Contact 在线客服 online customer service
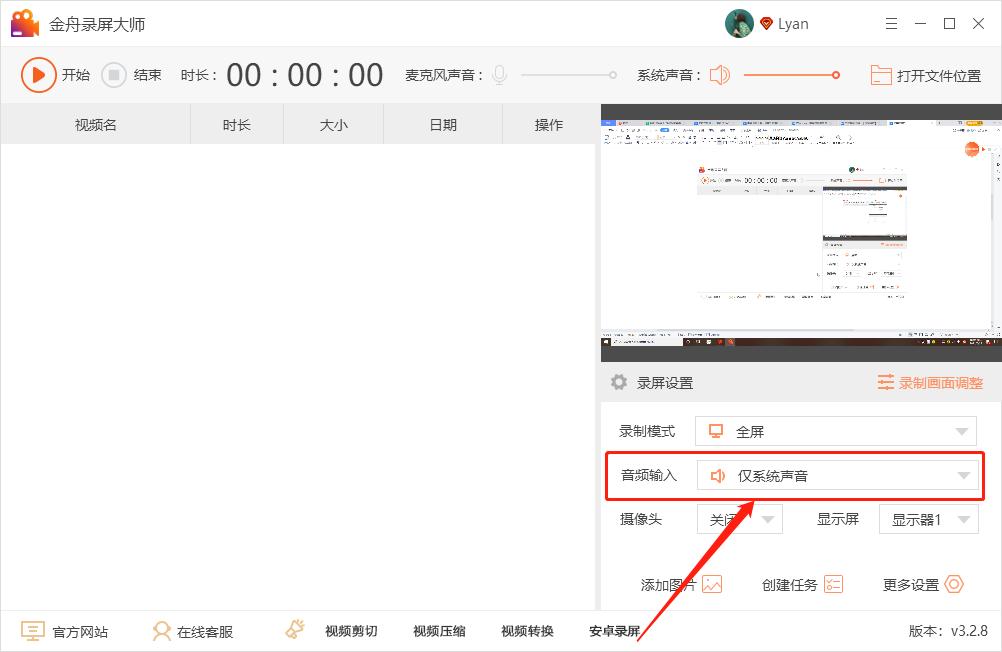The height and width of the screenshot is (652, 1002). coord(191,630)
